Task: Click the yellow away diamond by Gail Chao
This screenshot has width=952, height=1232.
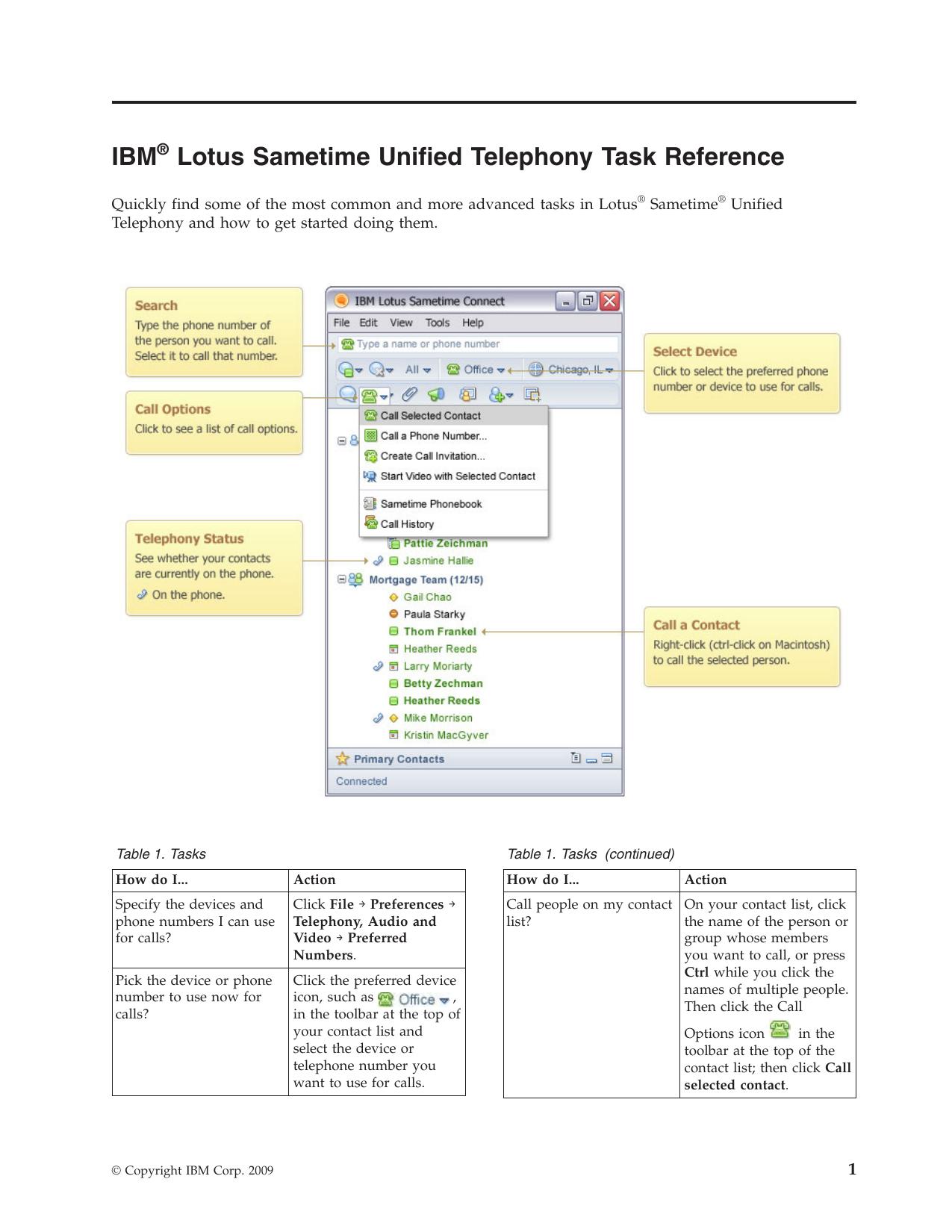Action: pyautogui.click(x=393, y=597)
